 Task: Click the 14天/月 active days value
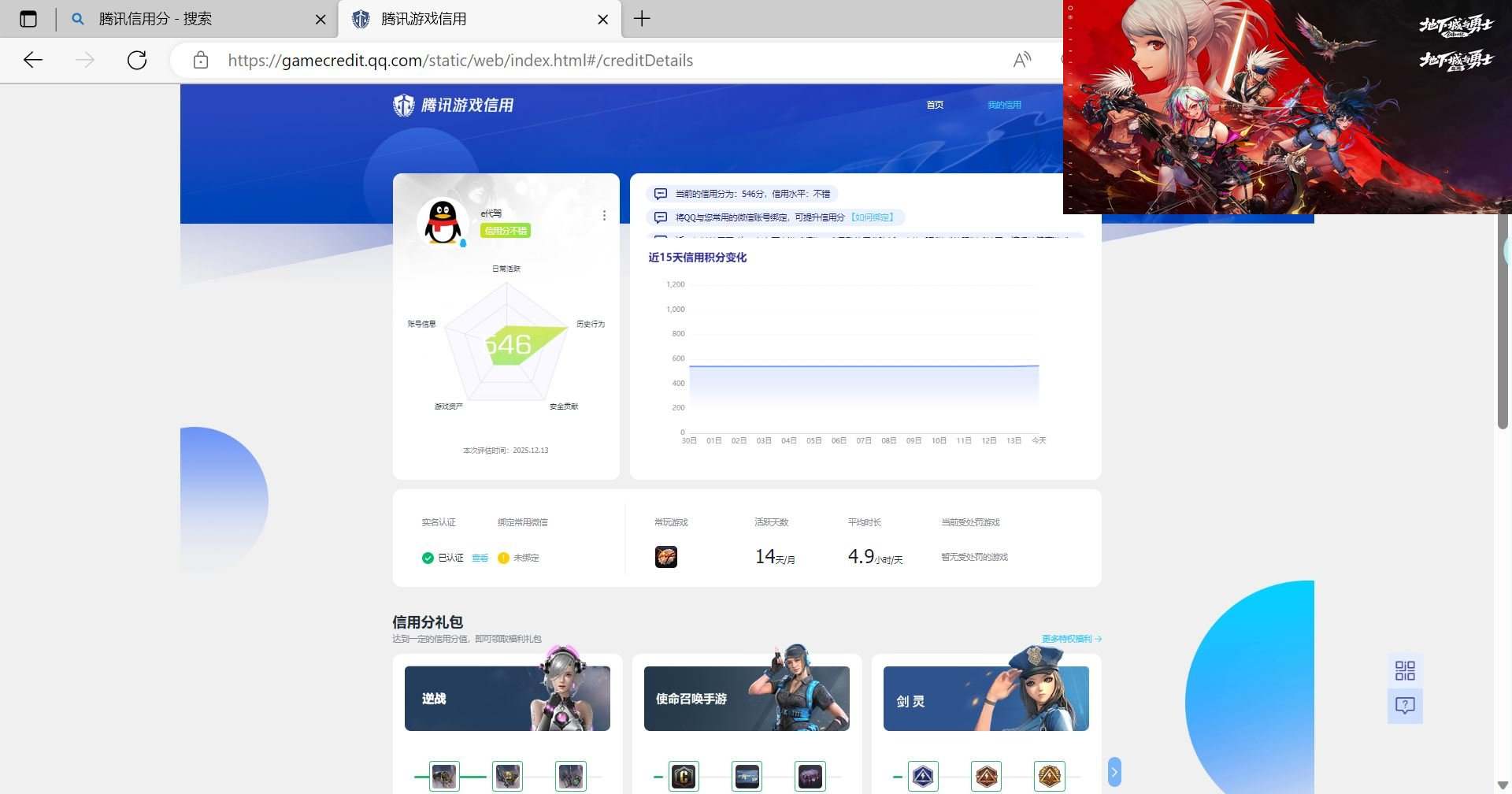(x=775, y=557)
